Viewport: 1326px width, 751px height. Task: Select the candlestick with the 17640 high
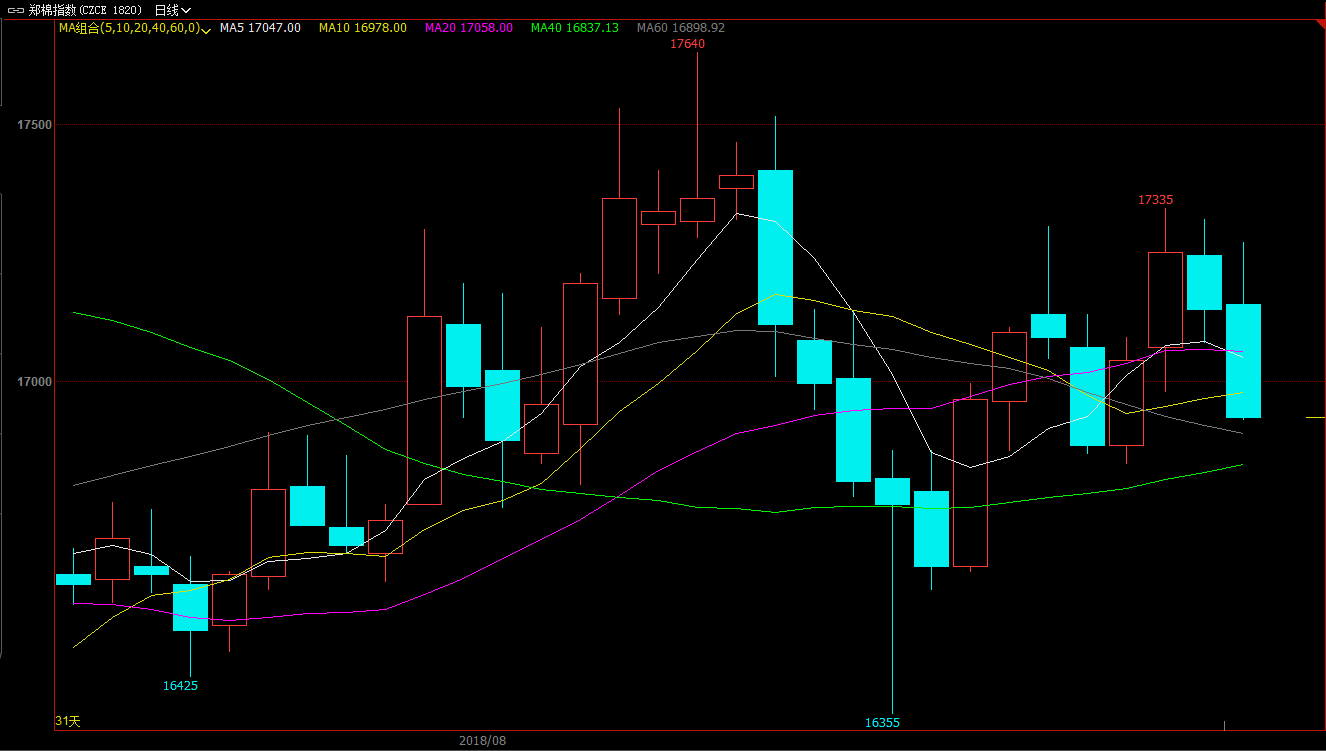pos(697,145)
